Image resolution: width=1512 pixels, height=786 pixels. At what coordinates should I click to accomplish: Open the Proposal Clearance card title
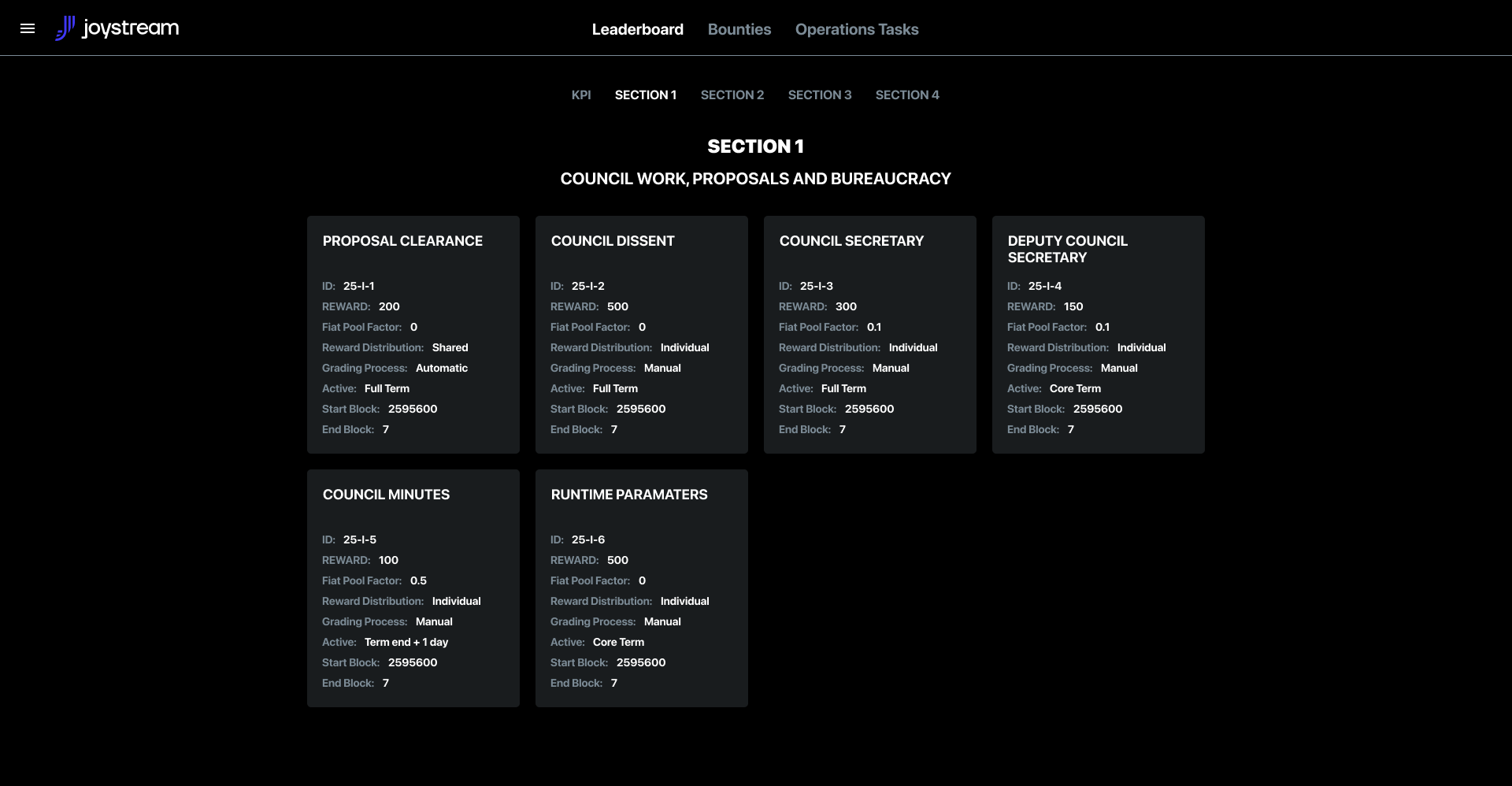click(402, 241)
